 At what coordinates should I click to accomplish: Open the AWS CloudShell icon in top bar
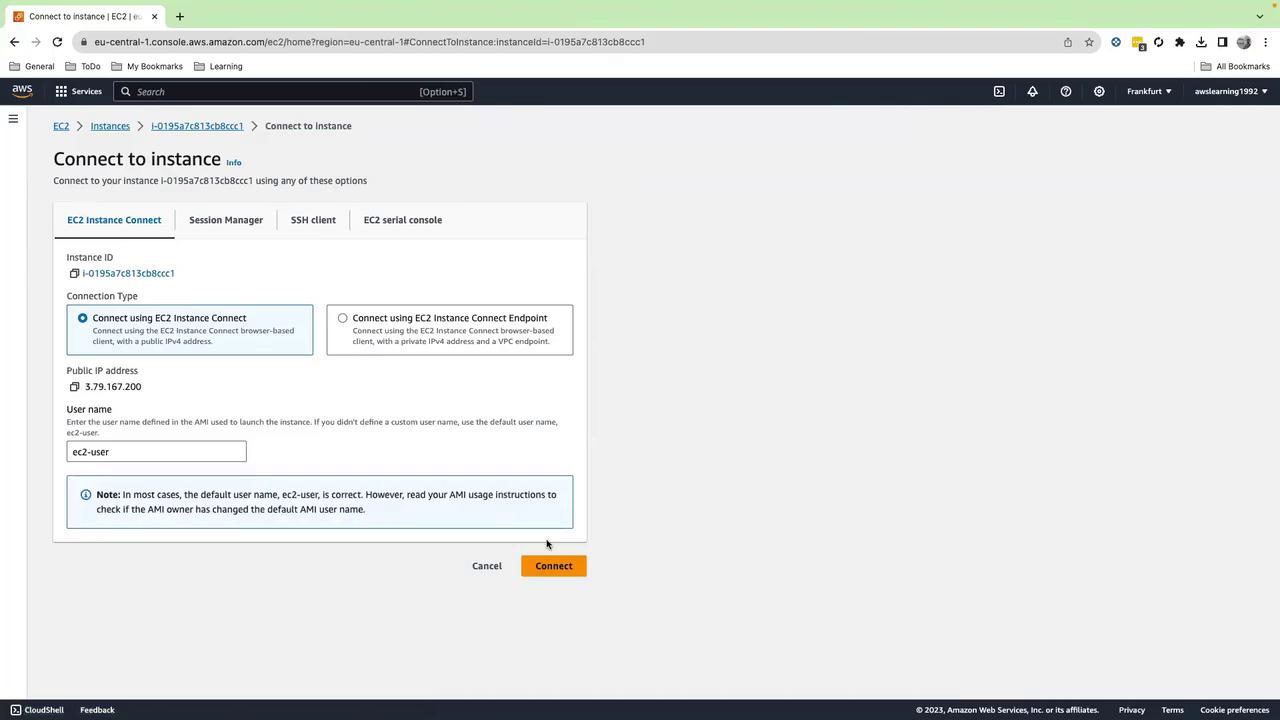coord(999,91)
